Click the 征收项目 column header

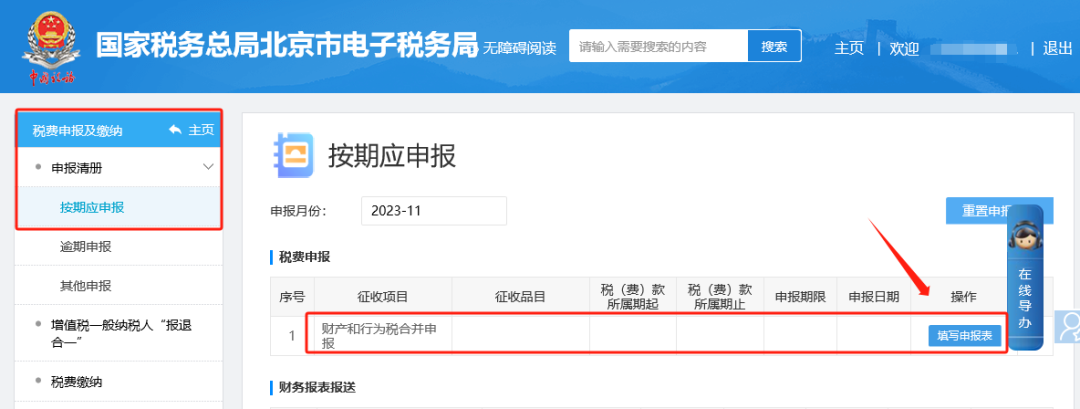[383, 297]
